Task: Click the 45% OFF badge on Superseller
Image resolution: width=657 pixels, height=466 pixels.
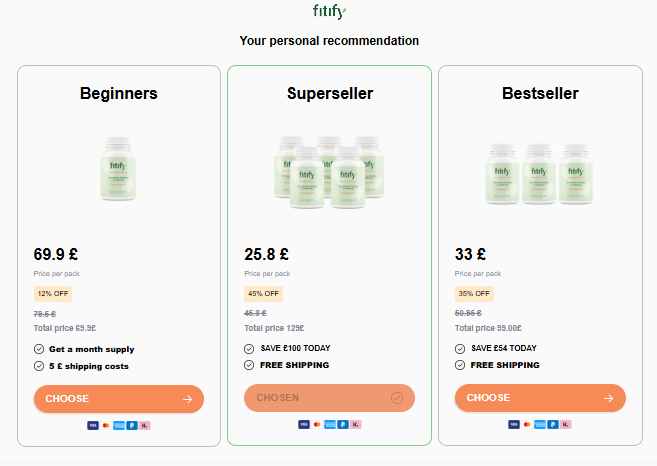Action: click(263, 294)
